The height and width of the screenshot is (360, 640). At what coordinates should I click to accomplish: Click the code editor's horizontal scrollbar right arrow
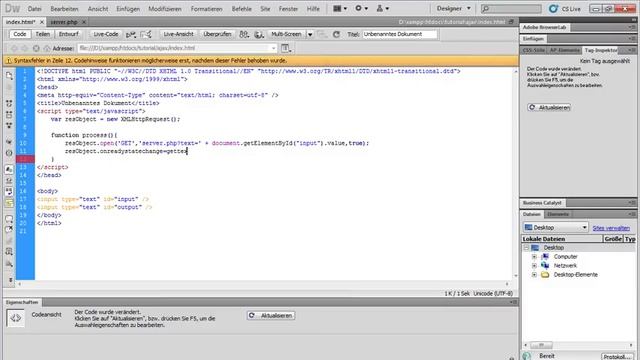(x=507, y=284)
